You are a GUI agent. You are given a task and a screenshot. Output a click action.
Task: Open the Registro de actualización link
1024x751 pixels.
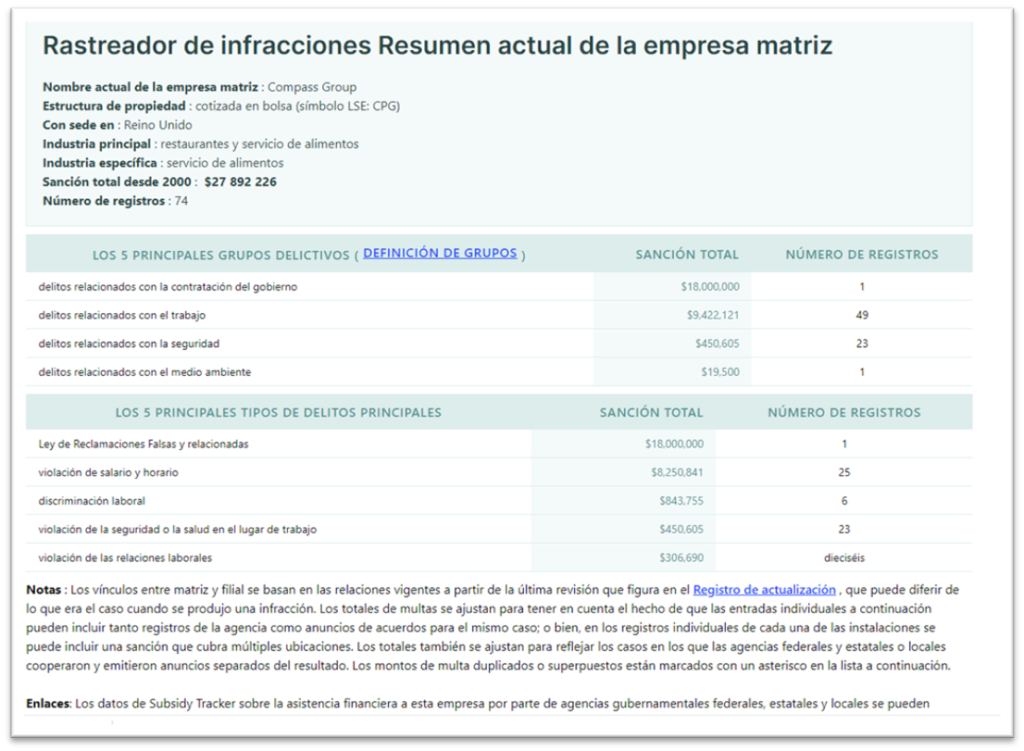pyautogui.click(x=764, y=590)
